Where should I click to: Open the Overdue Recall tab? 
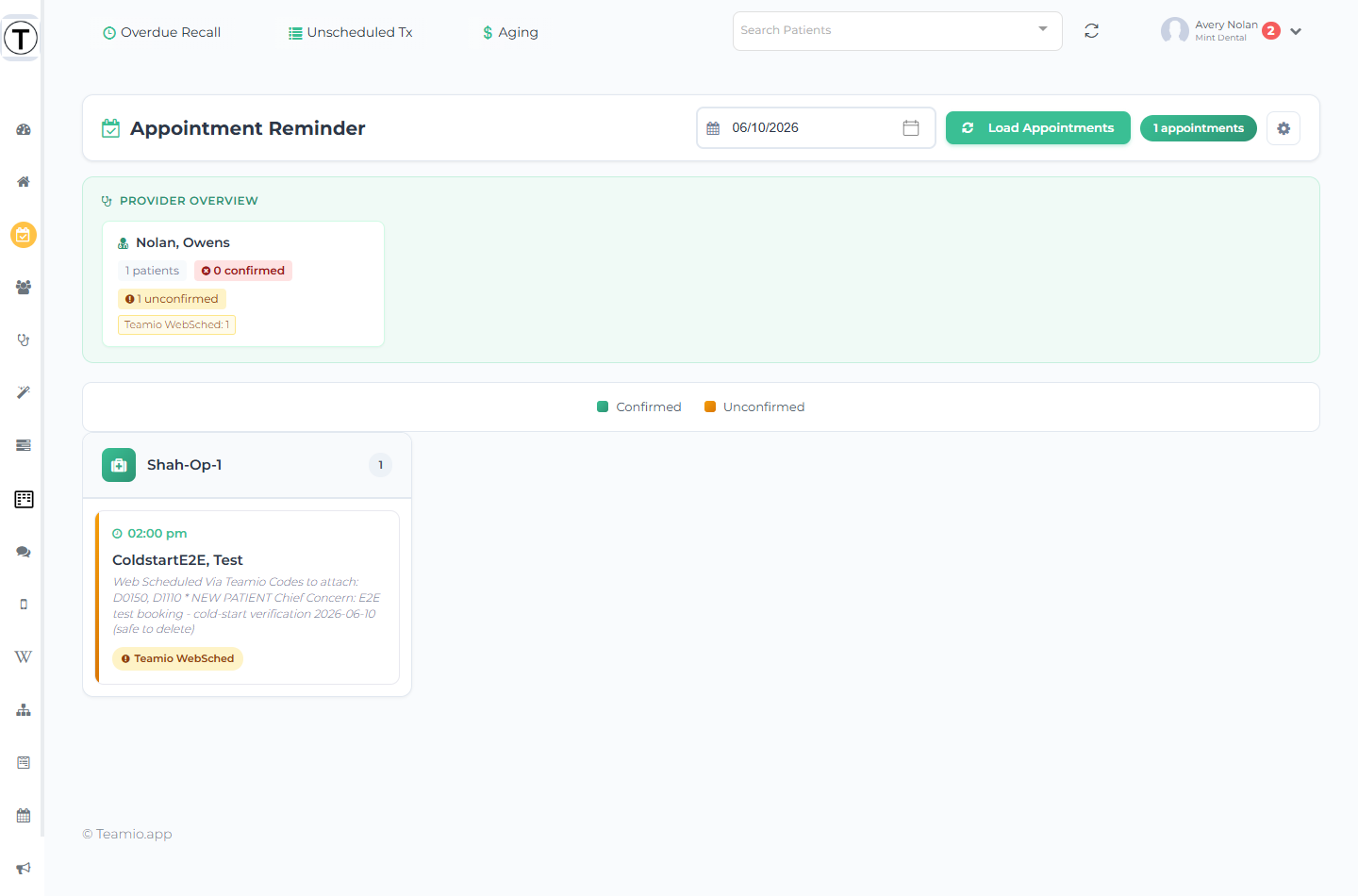(x=161, y=32)
